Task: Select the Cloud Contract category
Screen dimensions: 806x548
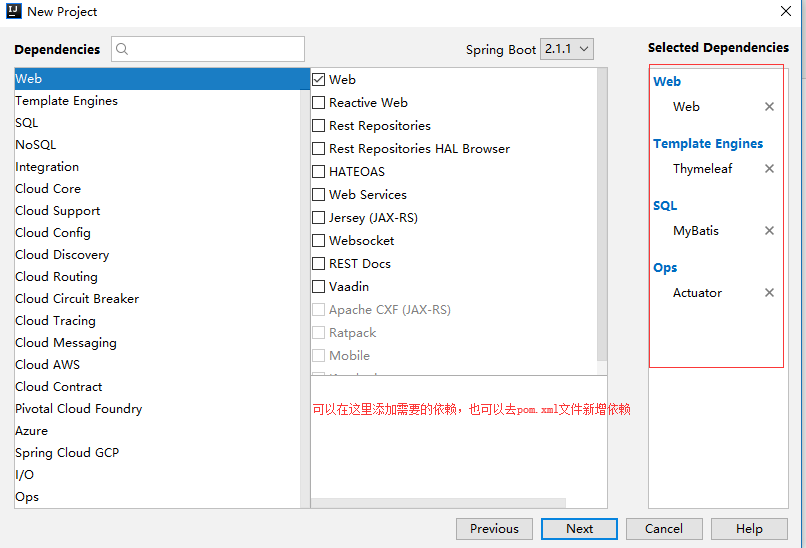Action: point(157,387)
